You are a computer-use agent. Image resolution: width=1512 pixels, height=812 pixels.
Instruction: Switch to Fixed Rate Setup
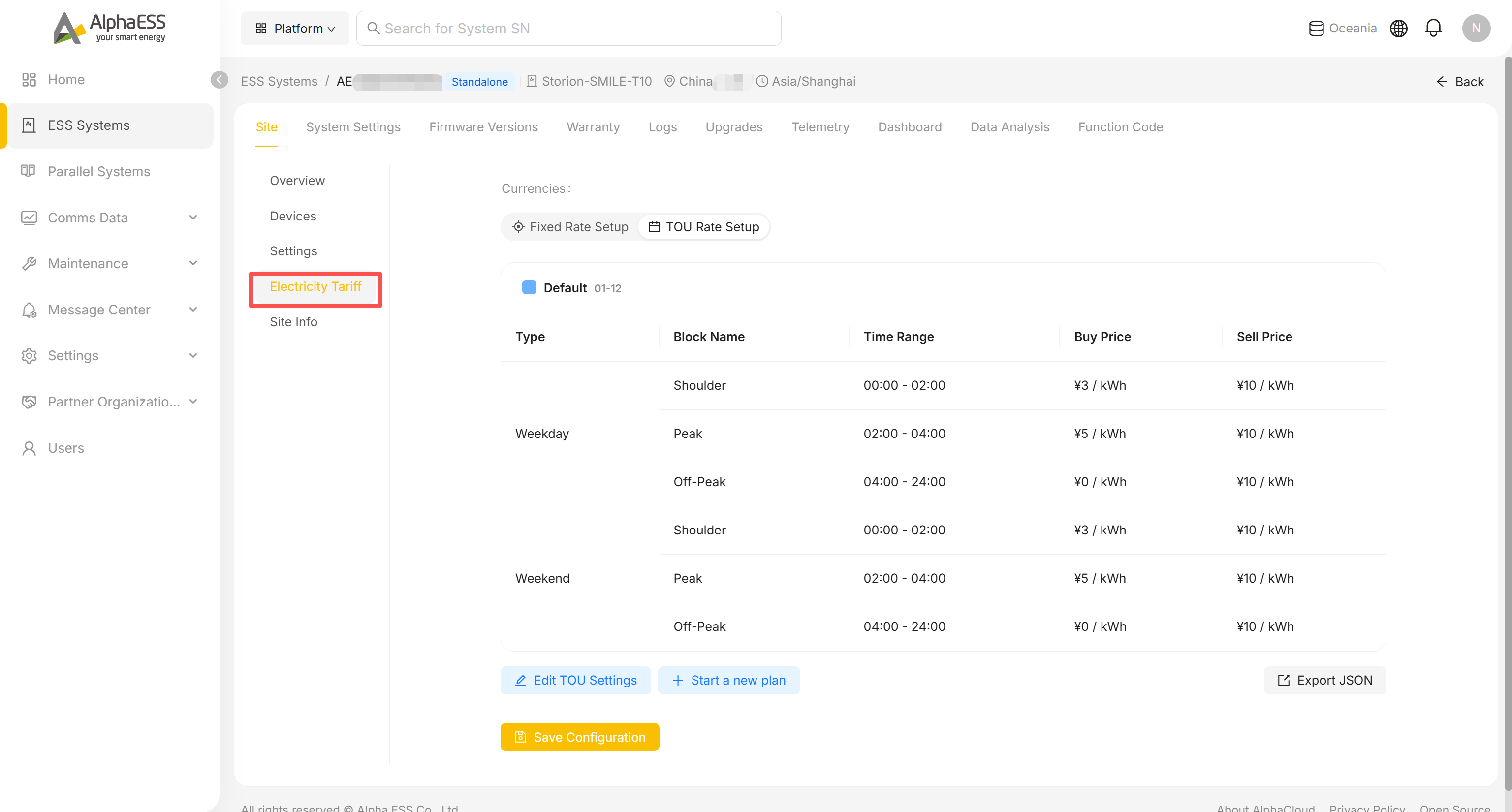(570, 227)
